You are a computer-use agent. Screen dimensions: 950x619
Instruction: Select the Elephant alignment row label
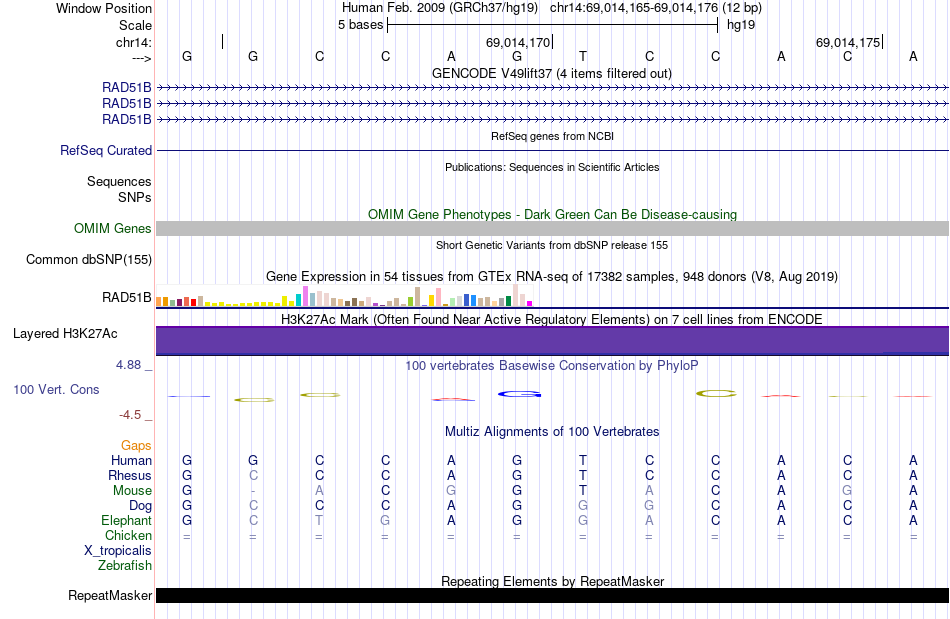tap(126, 520)
